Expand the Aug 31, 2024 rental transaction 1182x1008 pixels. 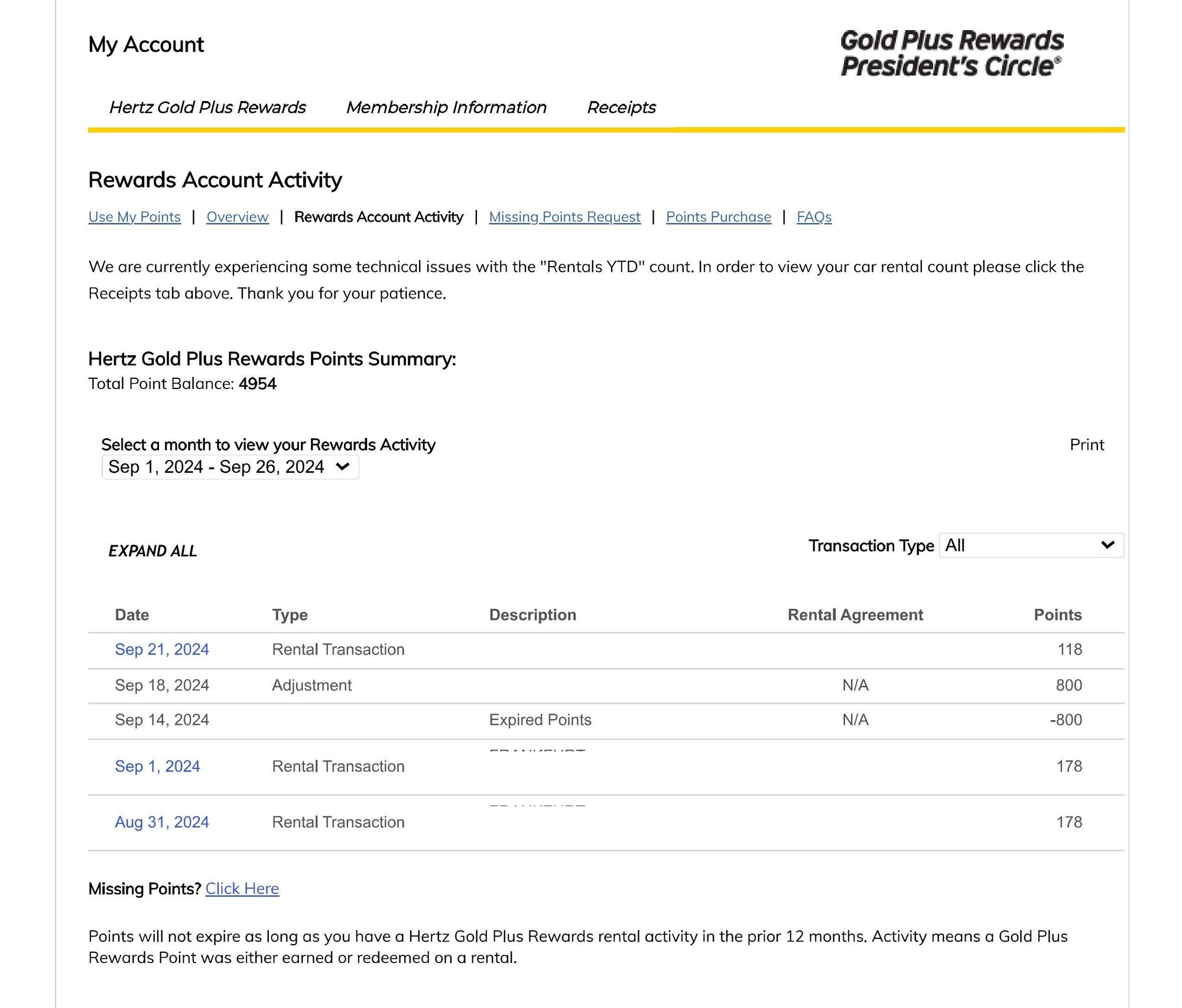pyautogui.click(x=161, y=822)
